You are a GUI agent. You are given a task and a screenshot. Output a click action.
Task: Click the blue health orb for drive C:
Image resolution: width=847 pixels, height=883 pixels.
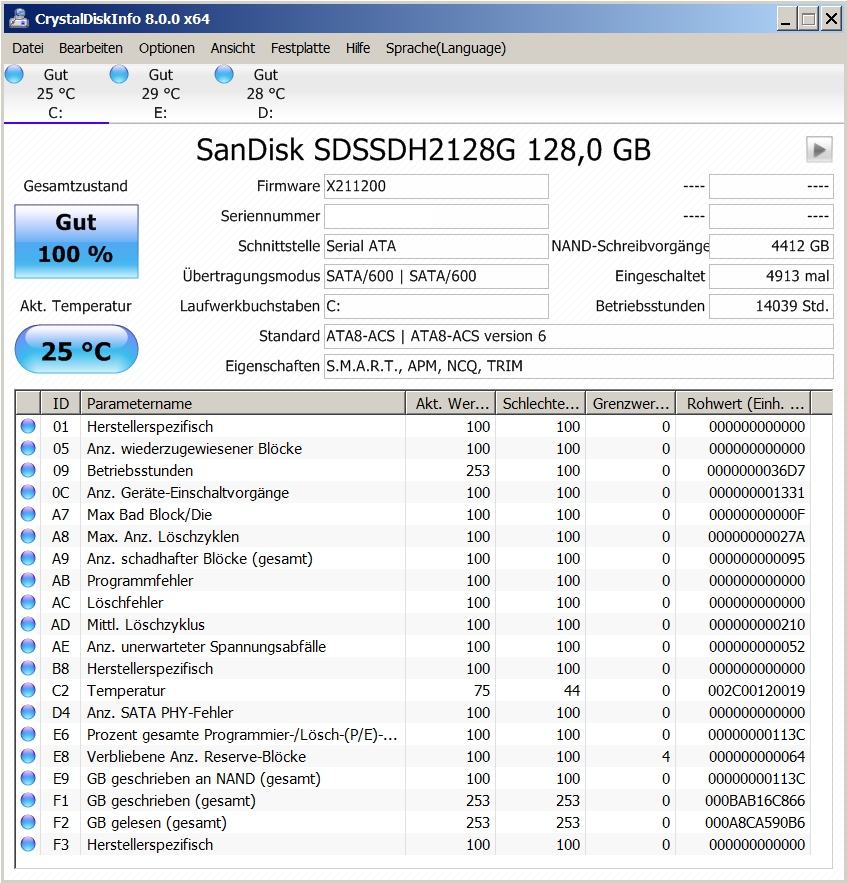(14, 74)
